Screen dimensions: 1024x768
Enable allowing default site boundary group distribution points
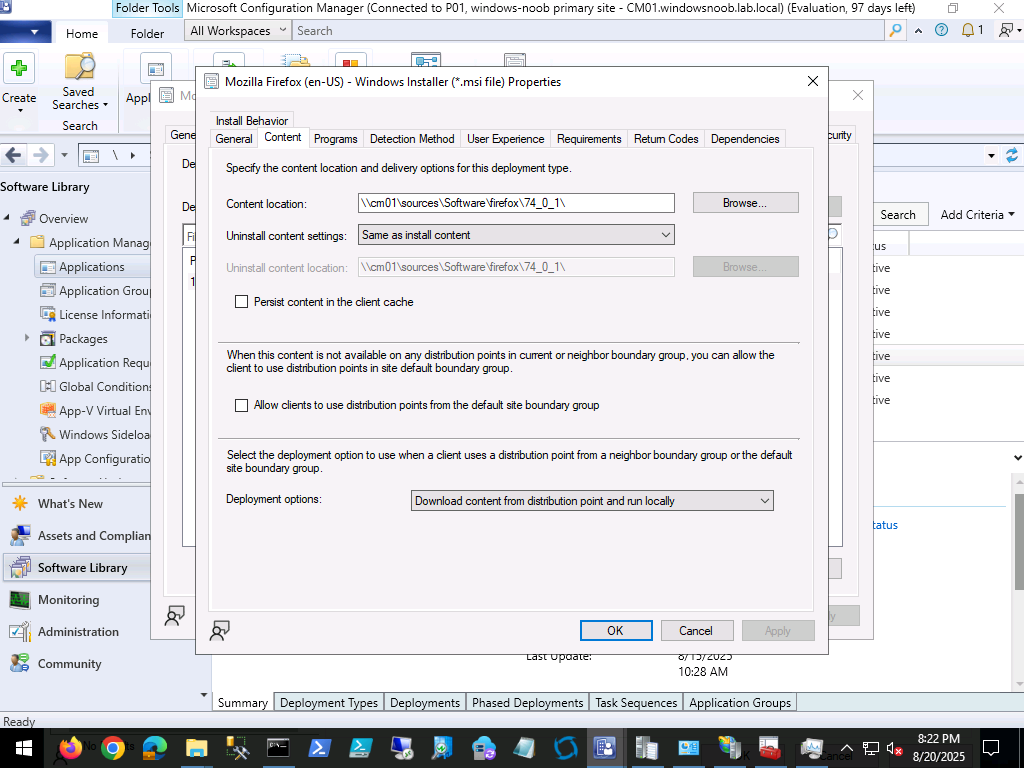[x=242, y=405]
